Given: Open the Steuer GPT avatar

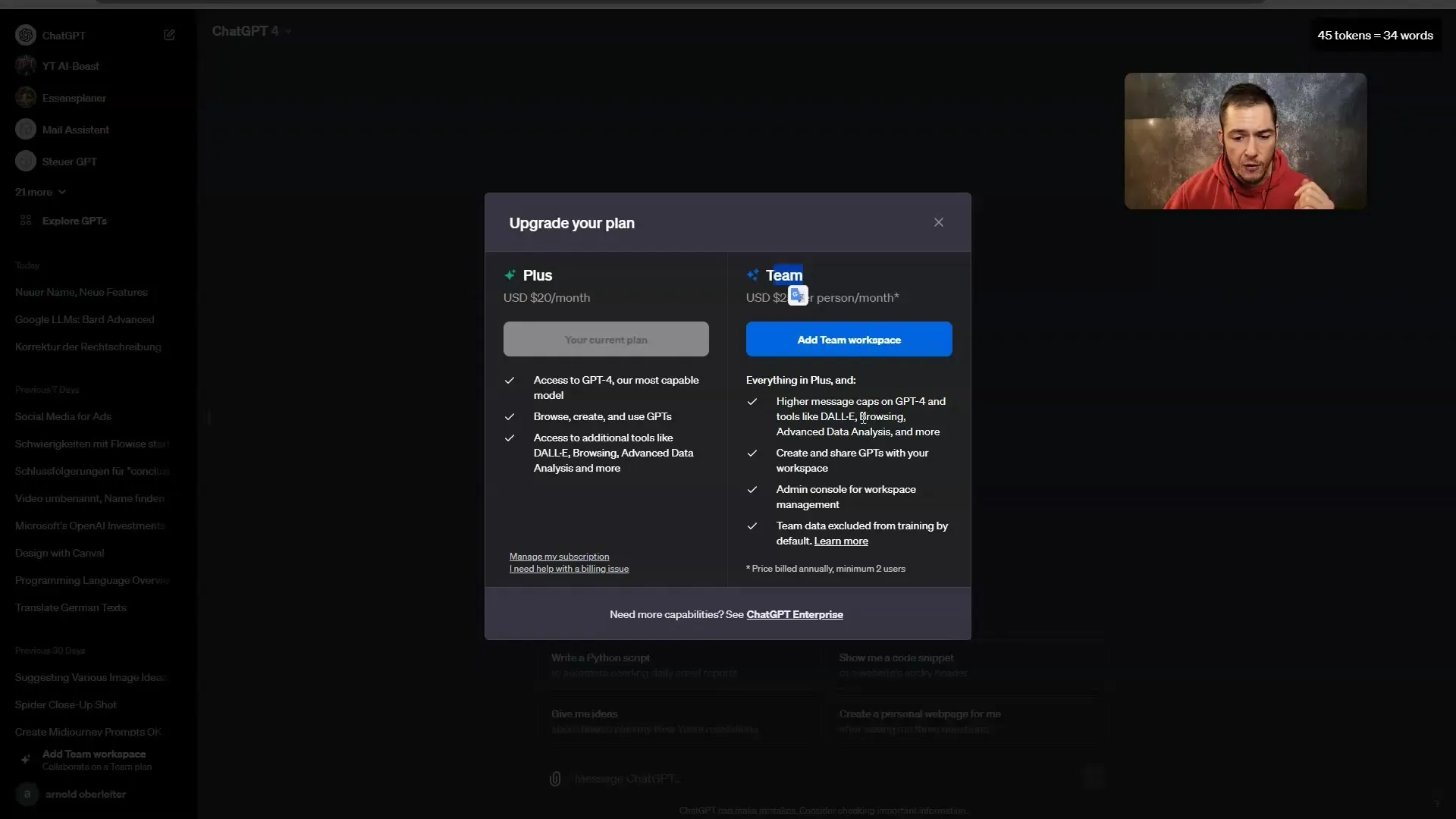Looking at the screenshot, I should (x=26, y=162).
